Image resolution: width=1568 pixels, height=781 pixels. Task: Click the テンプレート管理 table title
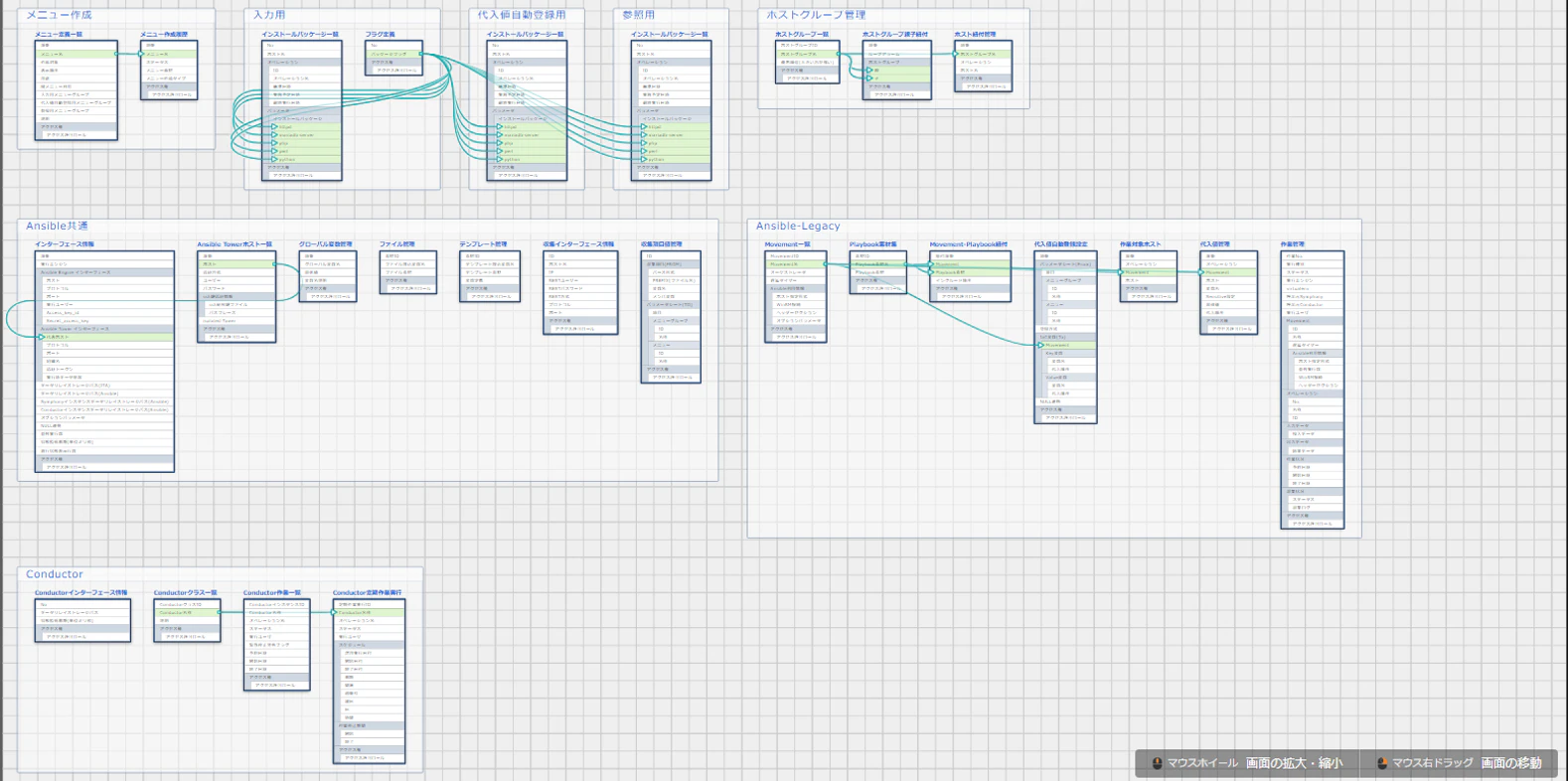(483, 244)
